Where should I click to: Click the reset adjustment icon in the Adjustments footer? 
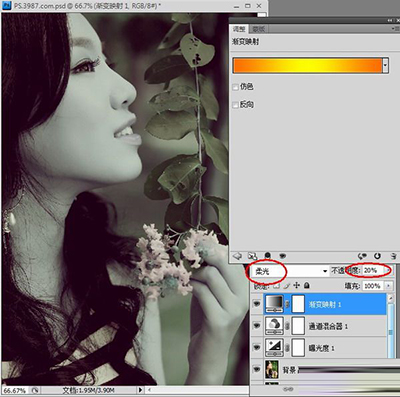click(x=377, y=256)
